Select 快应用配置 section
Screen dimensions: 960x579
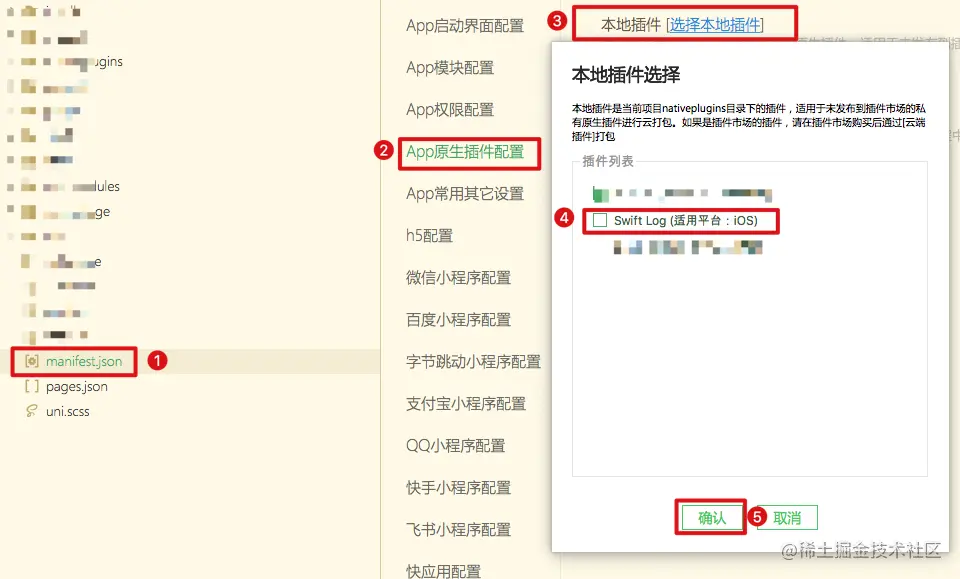(443, 571)
